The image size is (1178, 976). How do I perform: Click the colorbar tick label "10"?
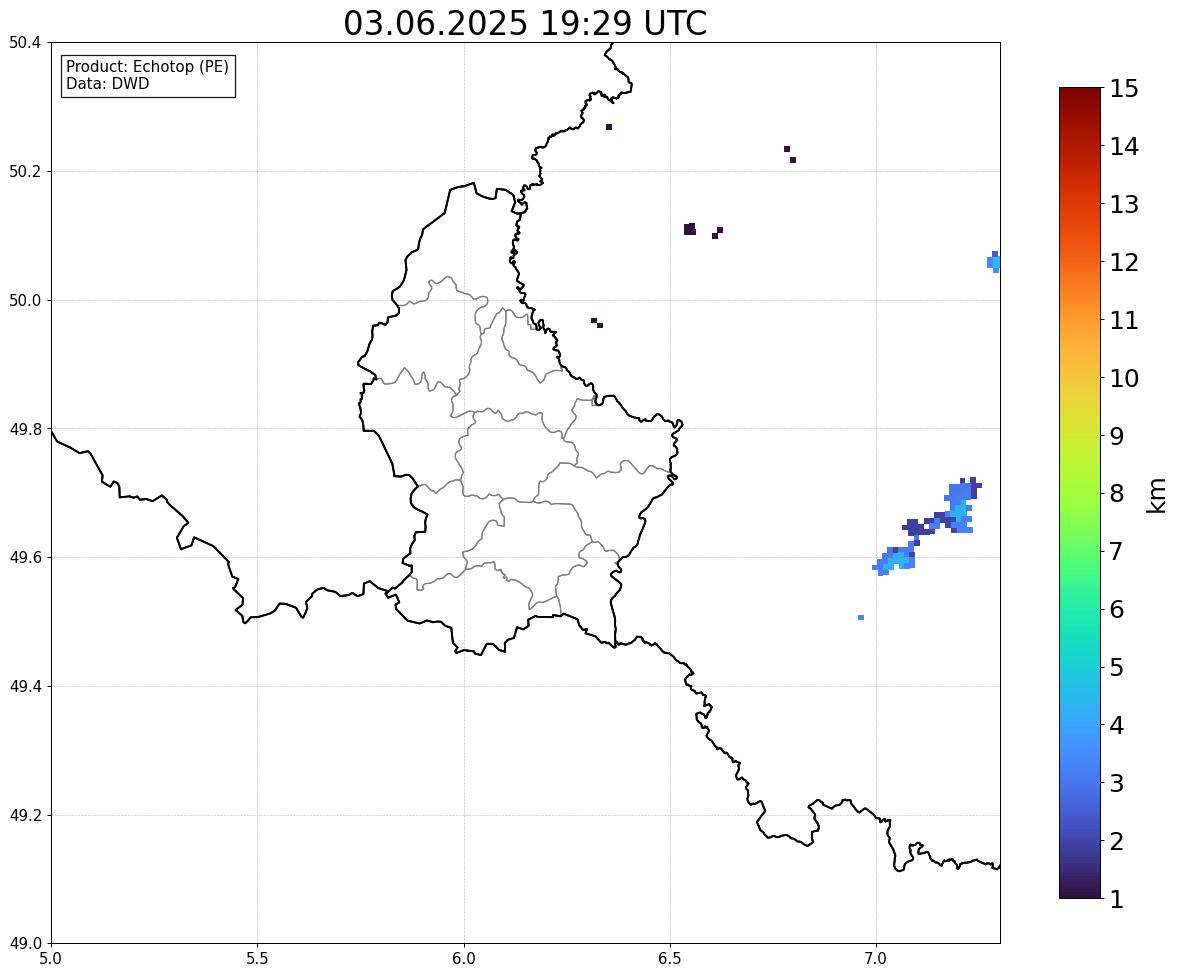[x=1124, y=378]
